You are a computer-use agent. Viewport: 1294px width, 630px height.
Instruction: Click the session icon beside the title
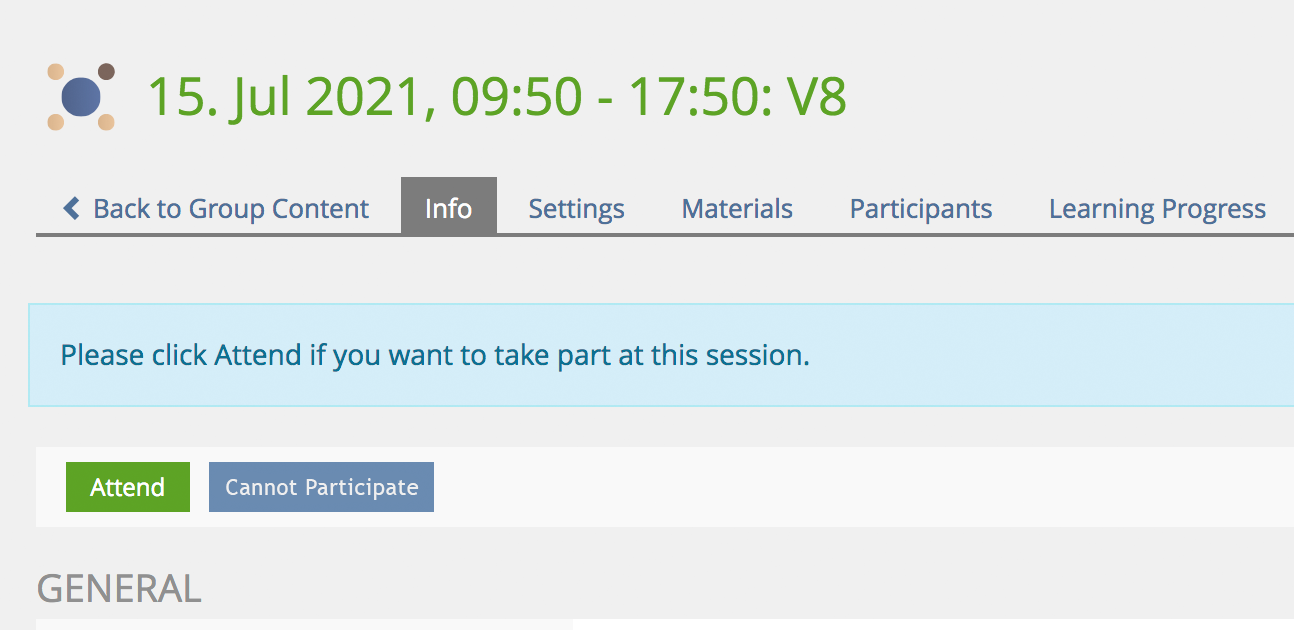point(81,97)
